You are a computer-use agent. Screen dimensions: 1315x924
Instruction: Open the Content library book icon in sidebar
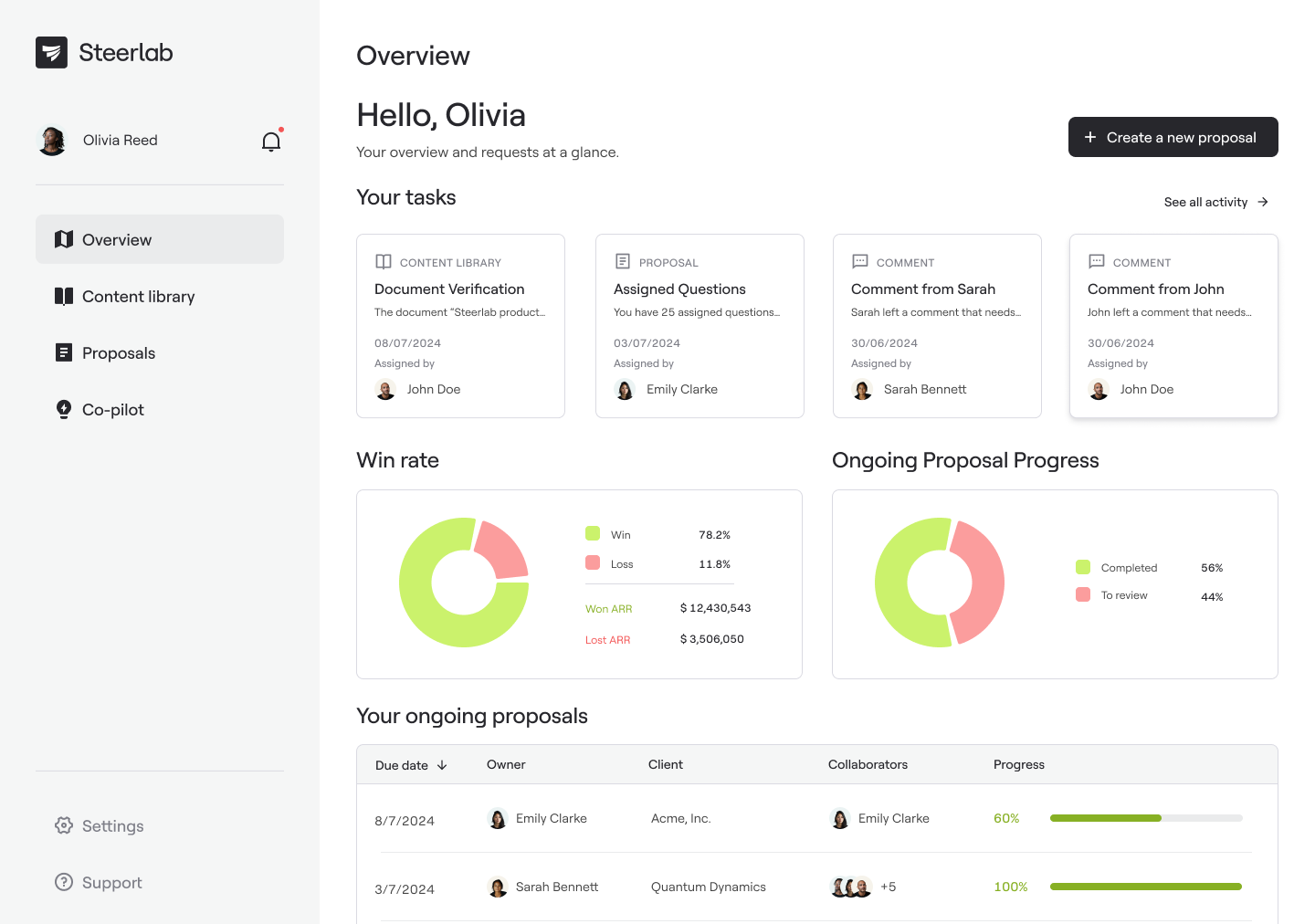coord(64,296)
